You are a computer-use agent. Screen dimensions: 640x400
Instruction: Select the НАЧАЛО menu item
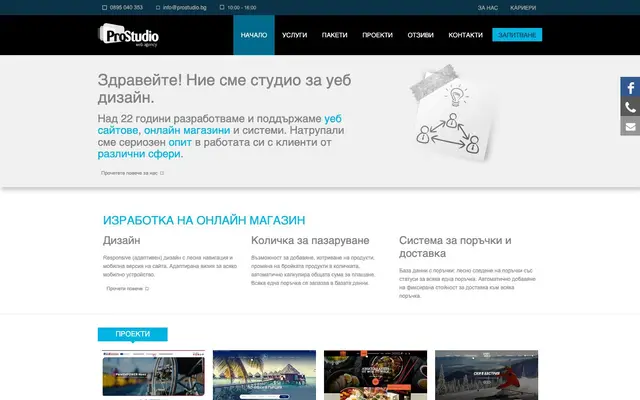pos(254,35)
